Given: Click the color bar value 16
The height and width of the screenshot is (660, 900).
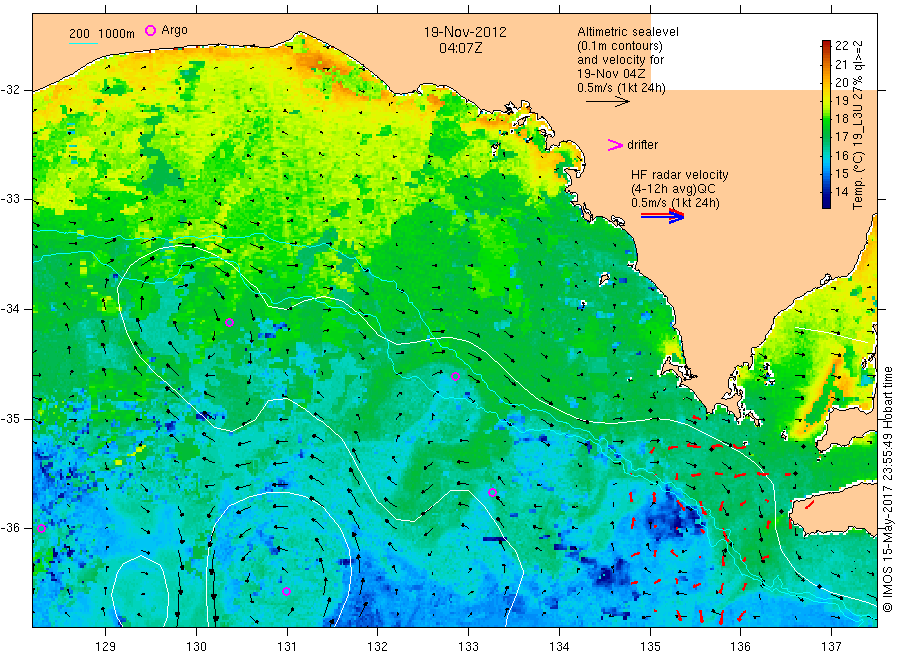Looking at the screenshot, I should point(841,156).
